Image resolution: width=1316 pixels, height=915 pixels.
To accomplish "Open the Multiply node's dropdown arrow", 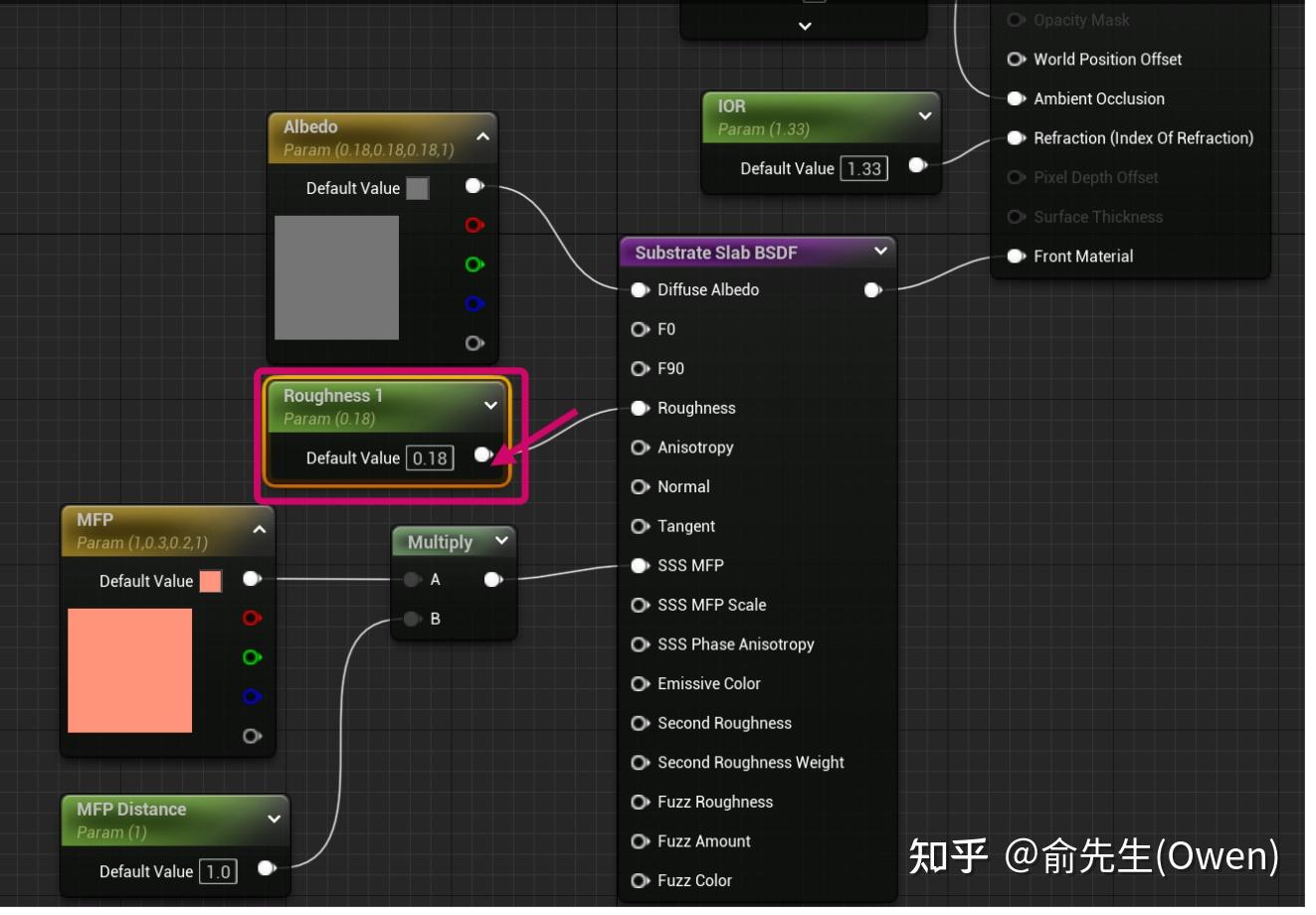I will [499, 541].
